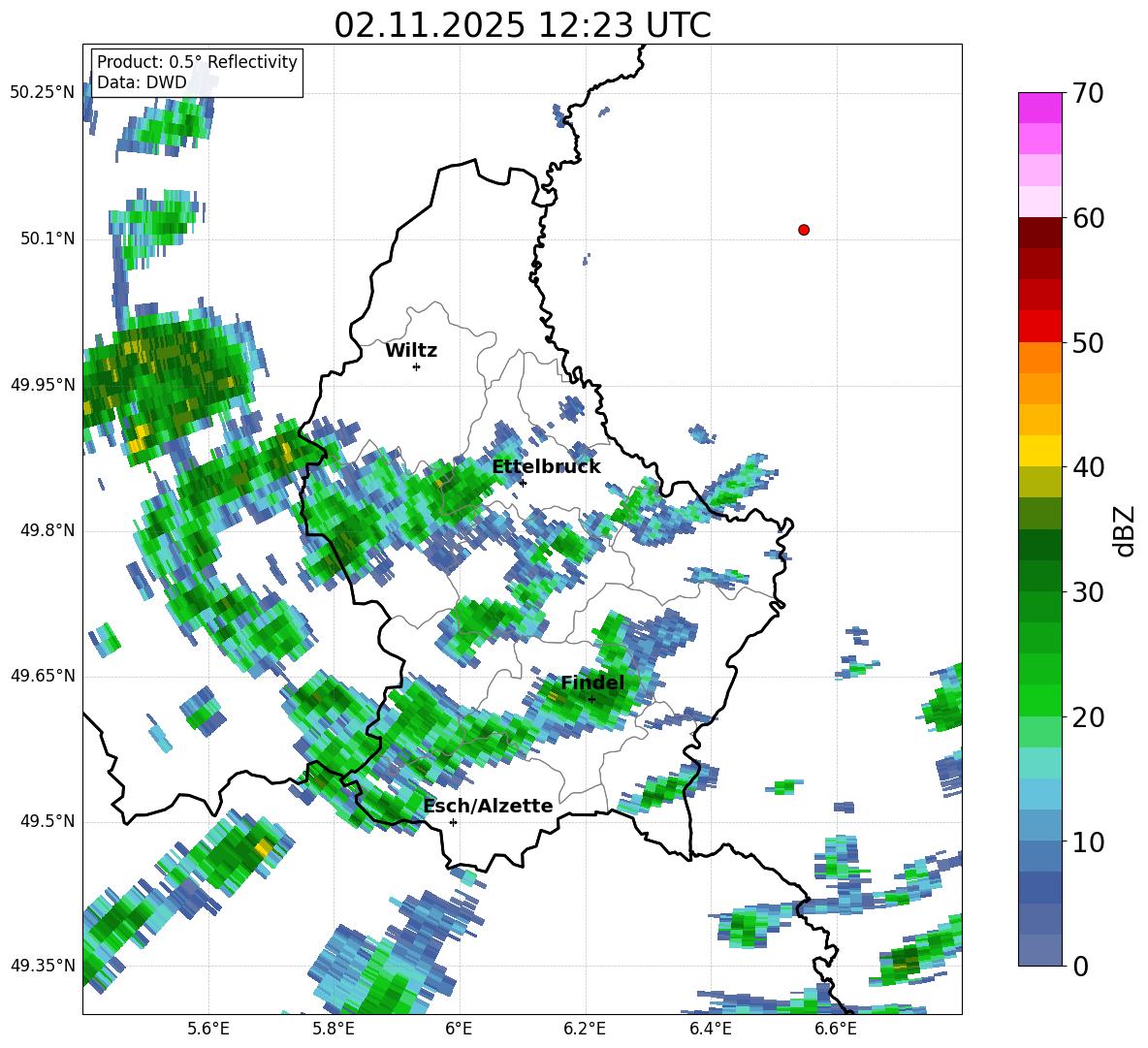Click the timestamp title 02.11.2025 12:23 UTC

(x=523, y=25)
